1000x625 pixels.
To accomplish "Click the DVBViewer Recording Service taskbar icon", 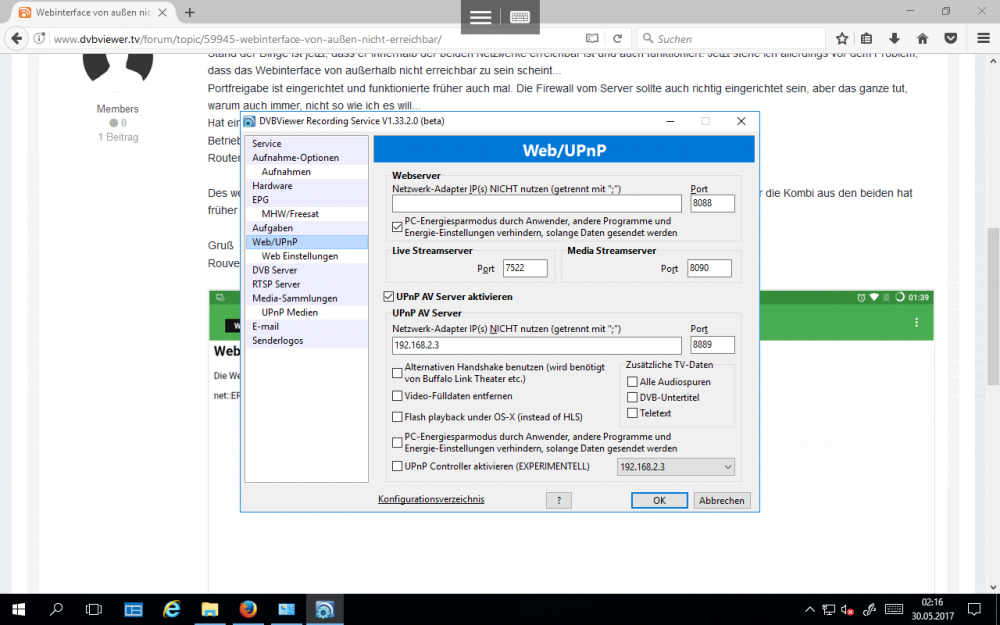I will [325, 610].
